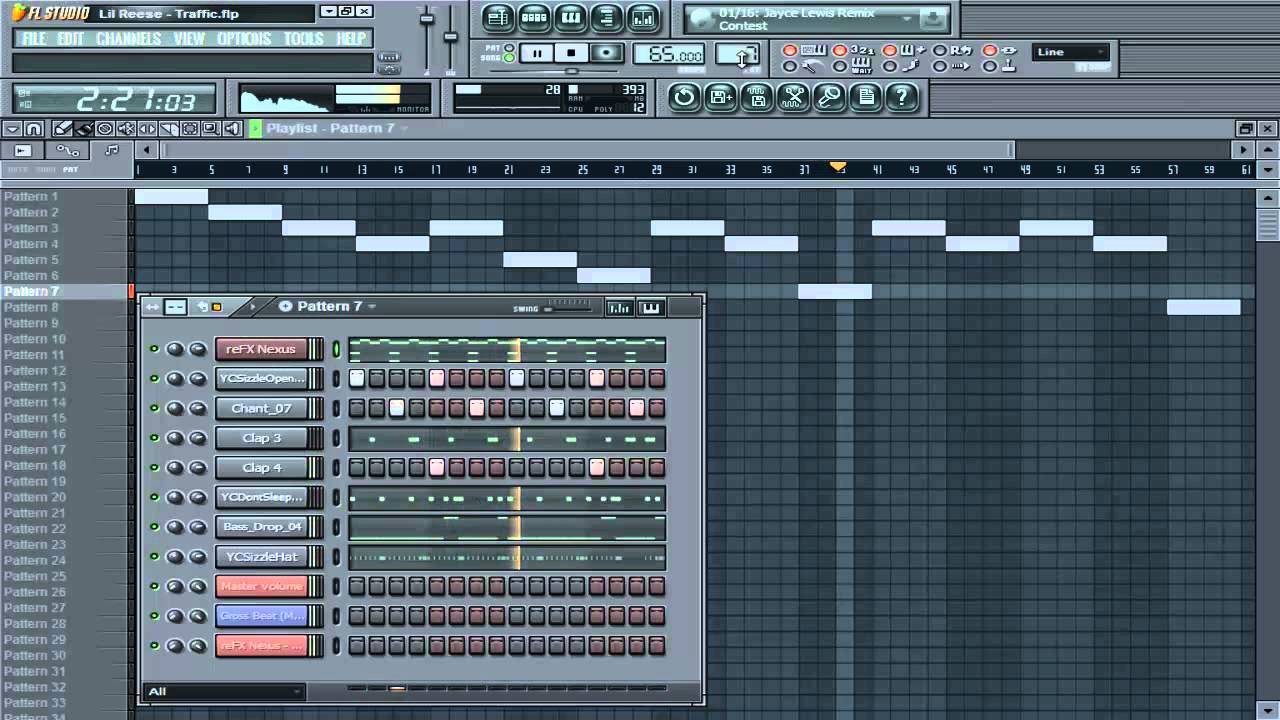The width and height of the screenshot is (1280, 720).
Task: Open the FILE menu
Action: click(34, 38)
